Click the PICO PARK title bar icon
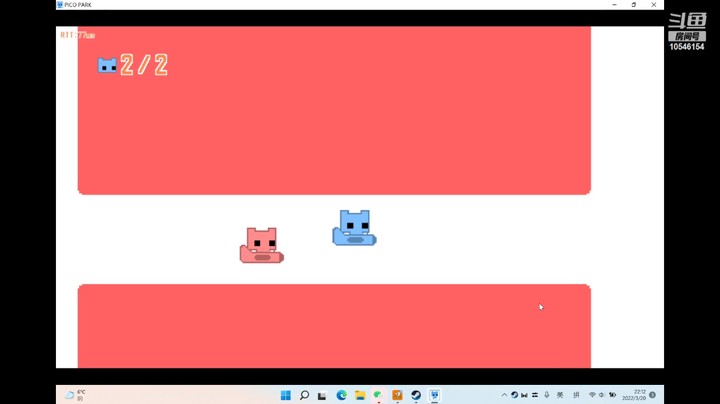This screenshot has height=404, width=720. click(x=60, y=5)
